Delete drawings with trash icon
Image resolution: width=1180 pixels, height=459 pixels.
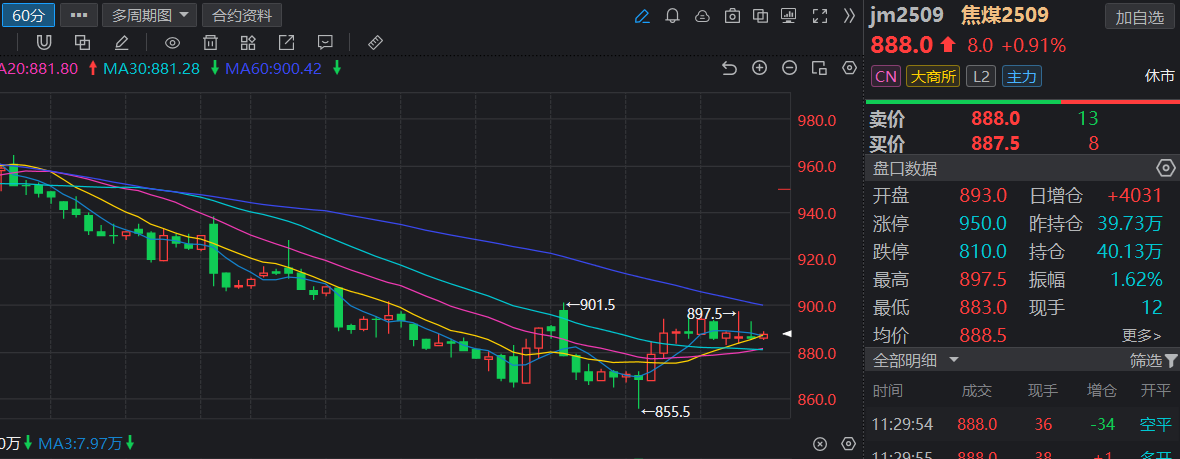[211, 42]
